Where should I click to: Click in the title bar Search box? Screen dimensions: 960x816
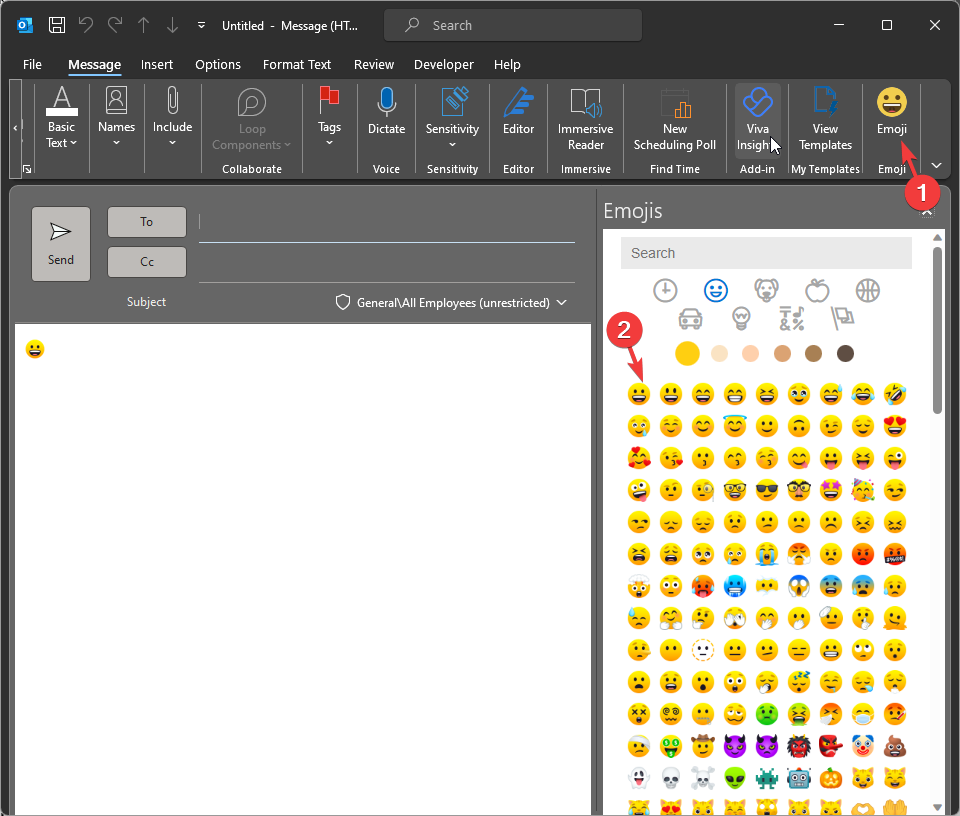point(513,25)
